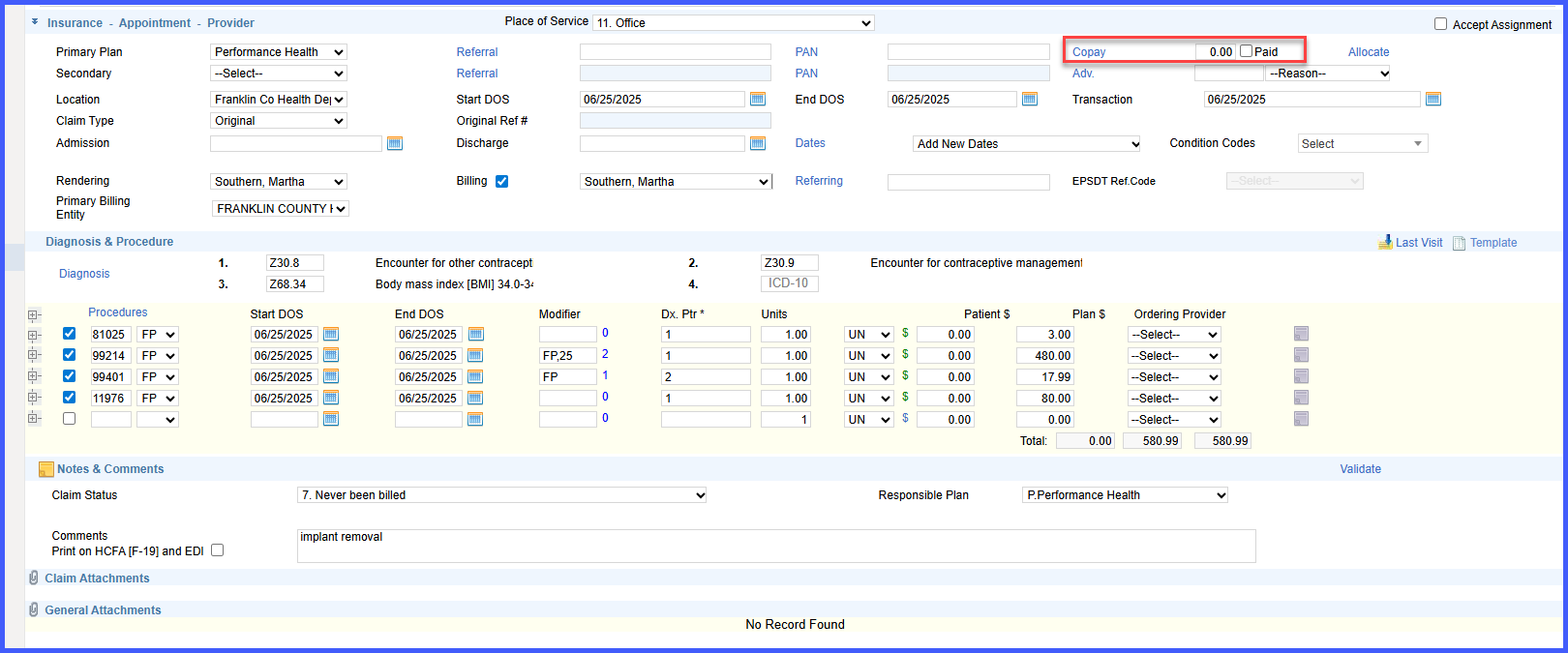
Task: Click the Modifier field for 99214
Action: point(568,355)
